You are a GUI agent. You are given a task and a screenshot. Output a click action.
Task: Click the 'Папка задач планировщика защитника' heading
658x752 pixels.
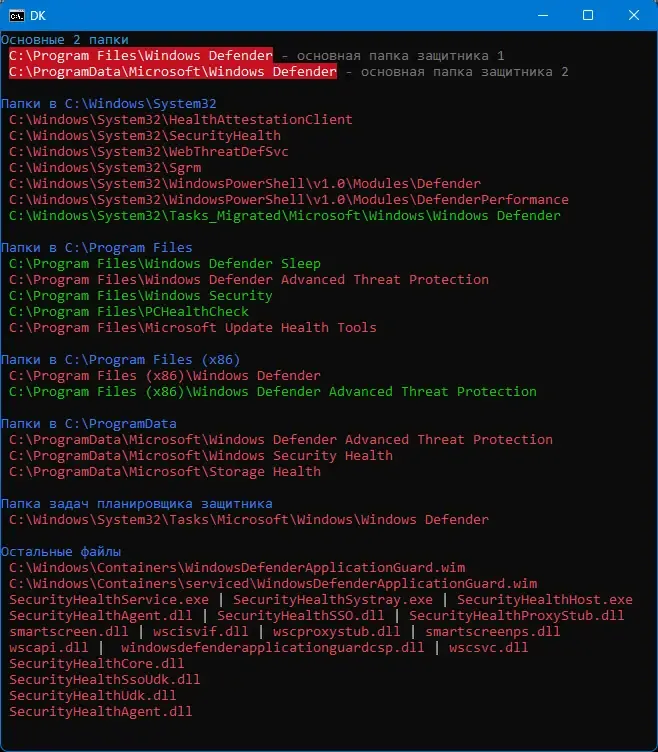coord(137,504)
